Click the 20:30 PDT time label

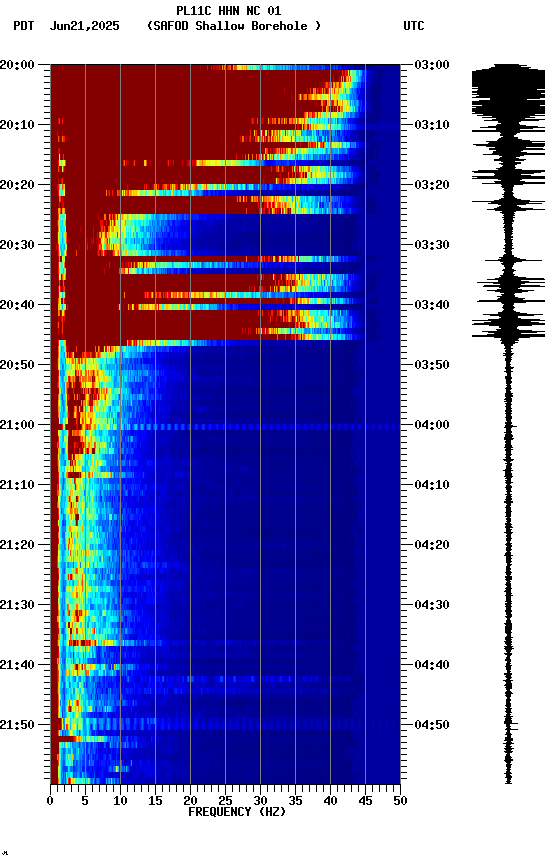pos(17,245)
